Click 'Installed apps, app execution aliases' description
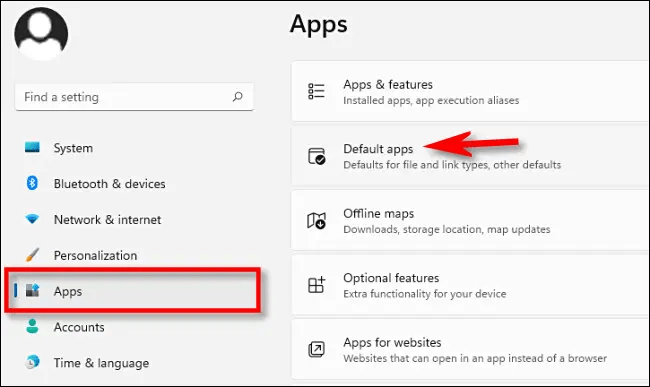Screen dimensions: 650x387 coord(431,101)
